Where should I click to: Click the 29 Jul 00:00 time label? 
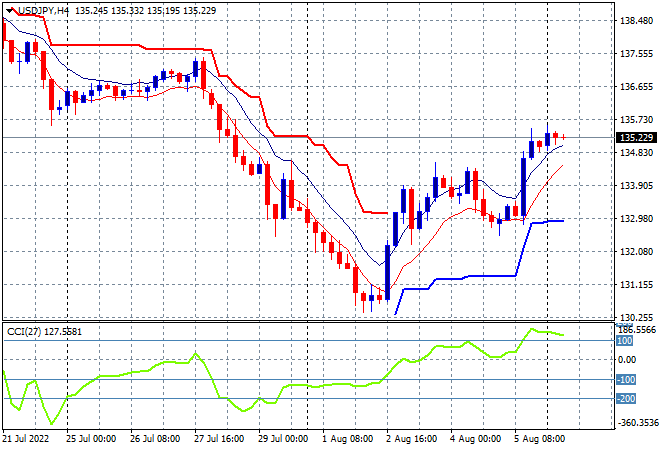pyautogui.click(x=283, y=439)
